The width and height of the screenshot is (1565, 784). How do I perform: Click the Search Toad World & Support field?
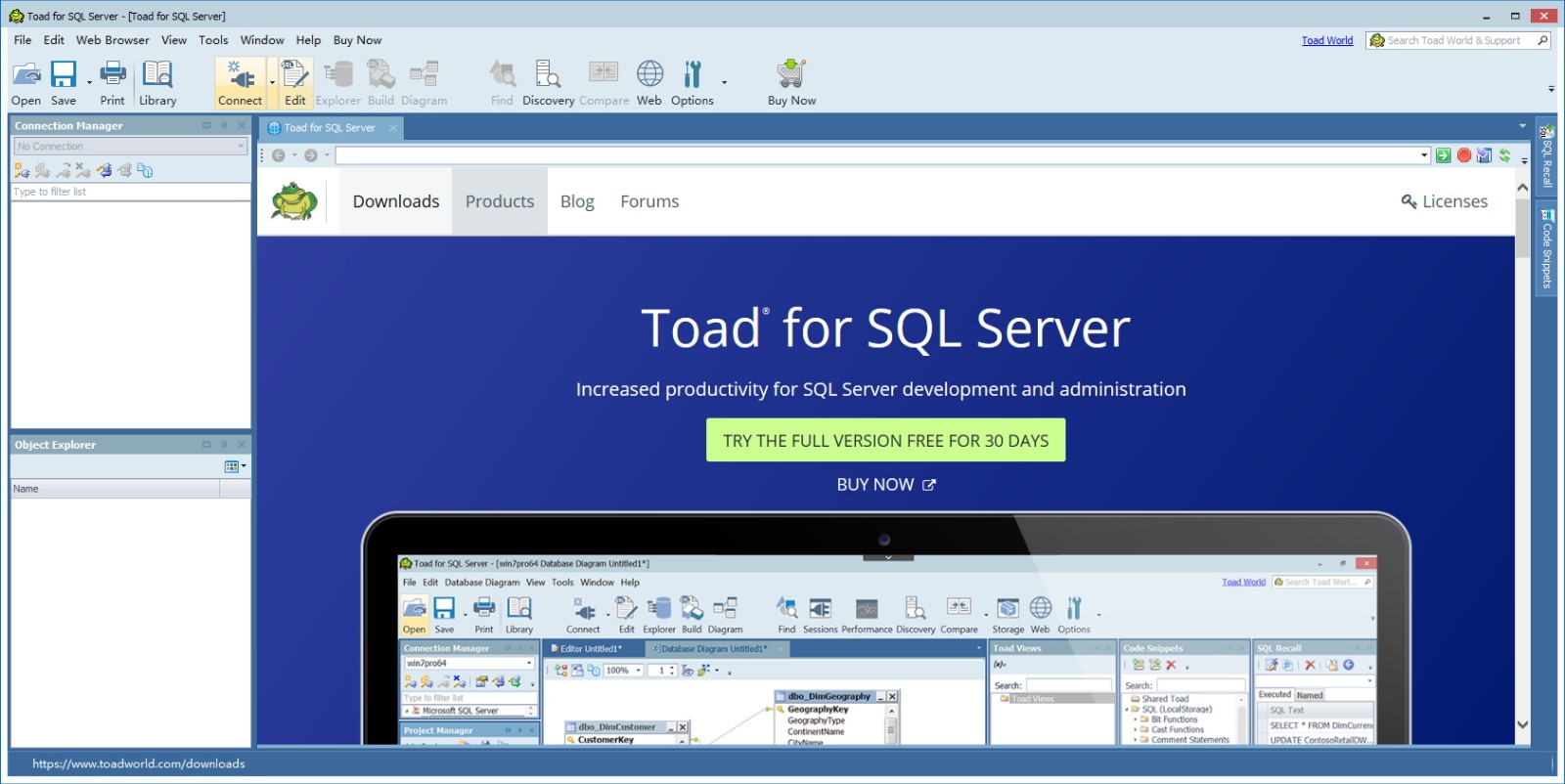[x=1453, y=41]
